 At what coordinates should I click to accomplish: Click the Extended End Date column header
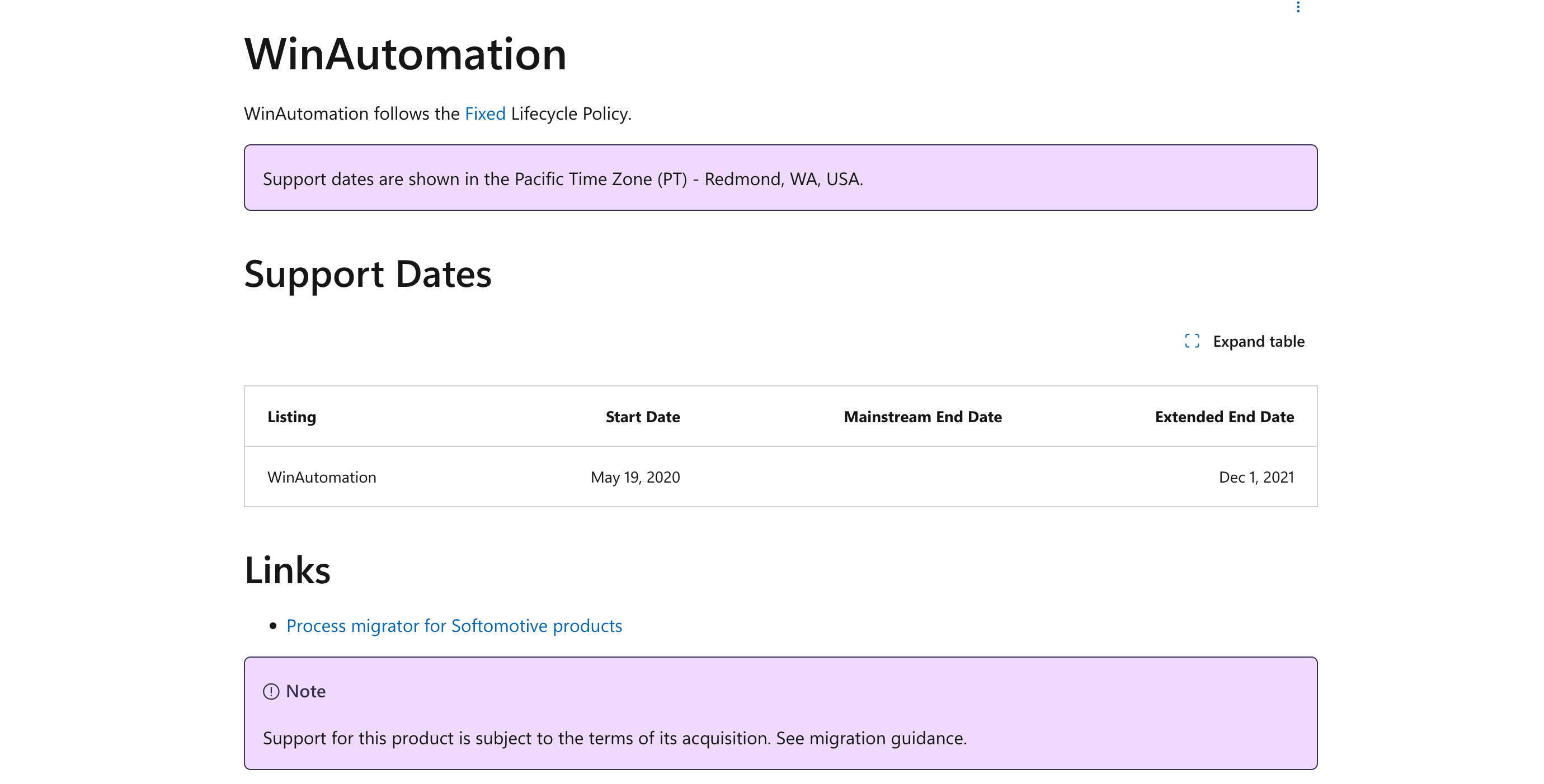click(1224, 416)
